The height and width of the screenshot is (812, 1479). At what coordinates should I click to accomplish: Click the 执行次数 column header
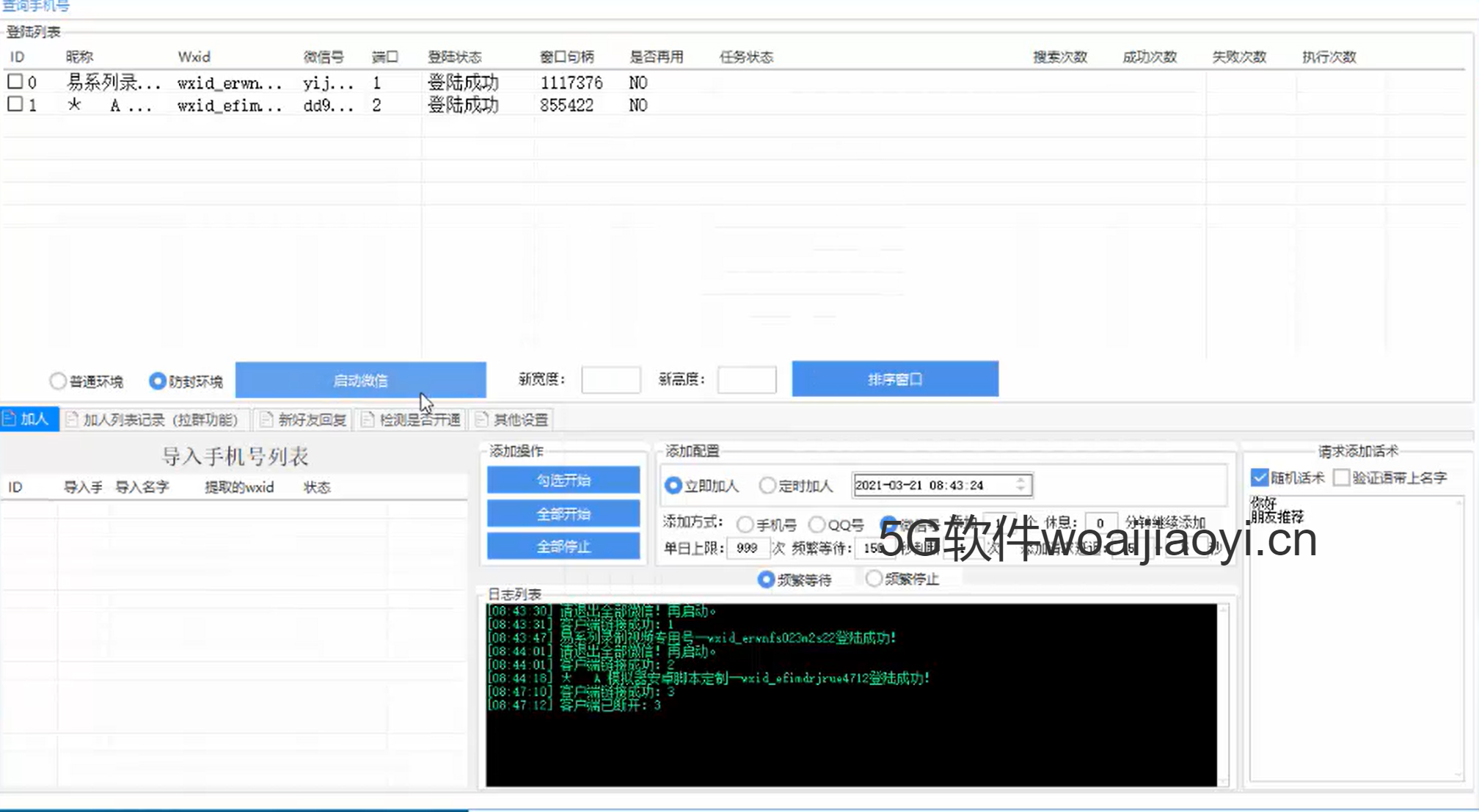[x=1329, y=56]
